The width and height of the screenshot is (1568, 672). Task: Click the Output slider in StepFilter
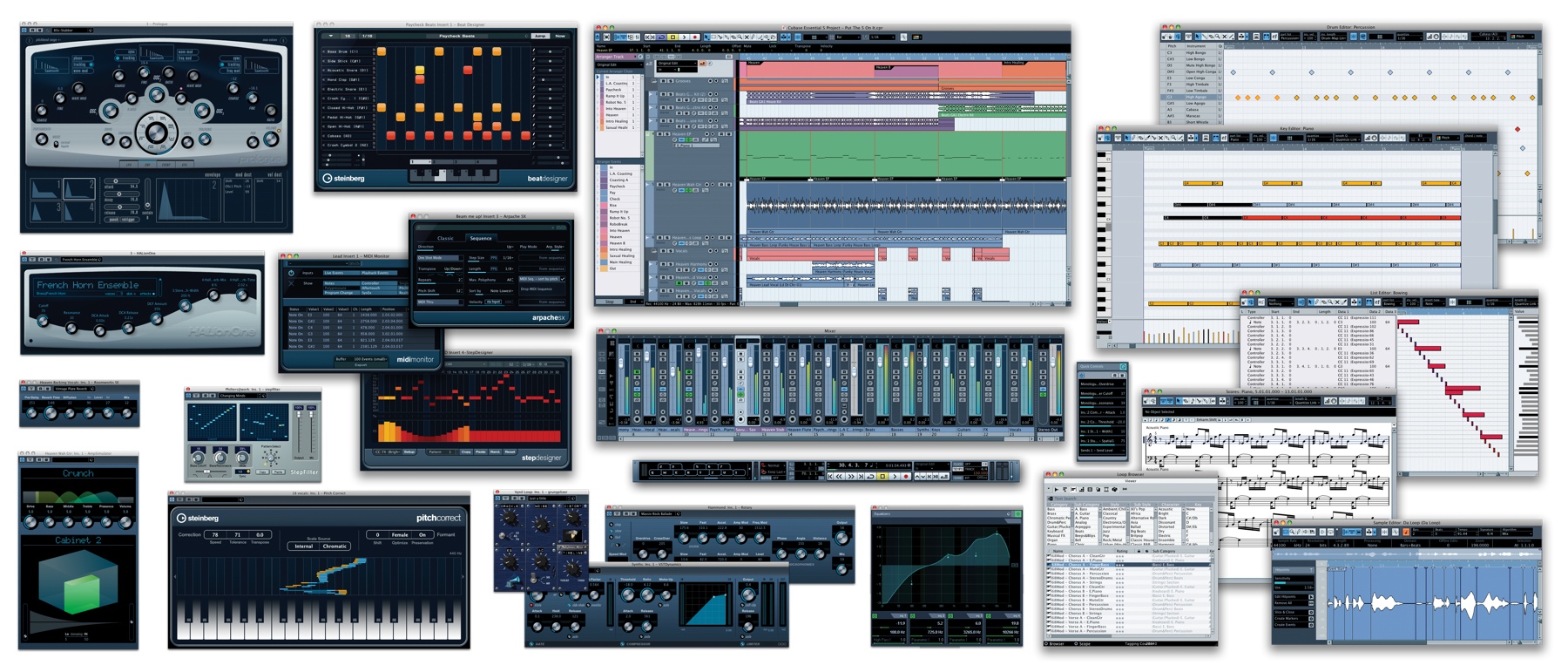click(299, 414)
